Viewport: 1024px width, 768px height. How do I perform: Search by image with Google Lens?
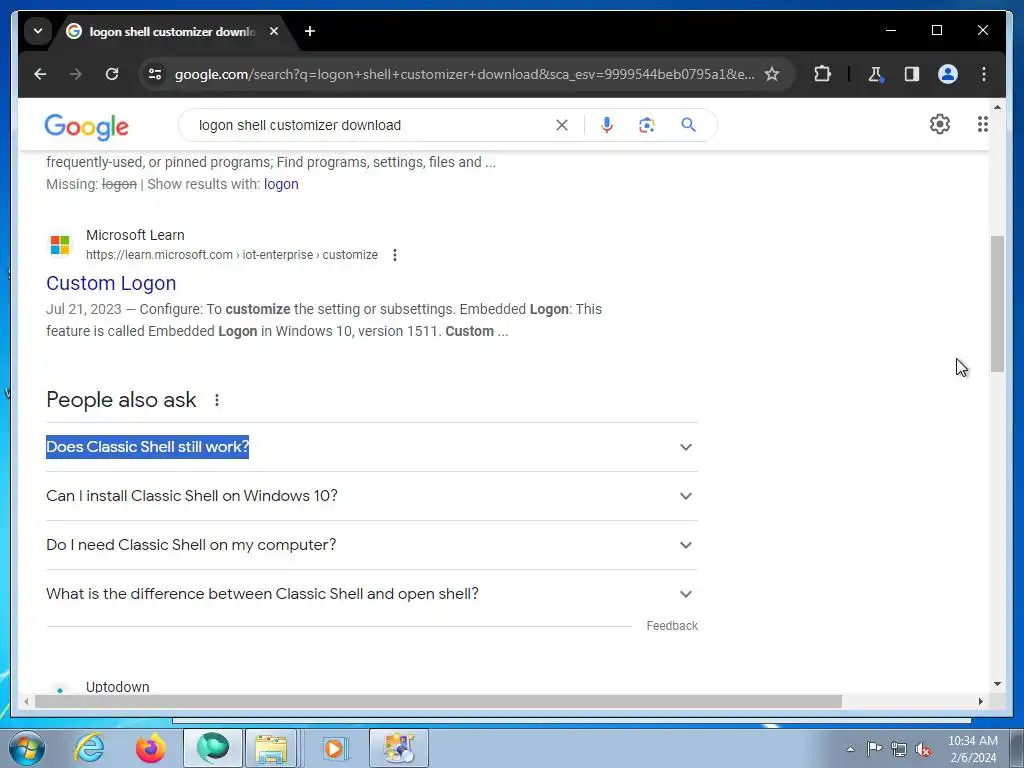(x=647, y=125)
